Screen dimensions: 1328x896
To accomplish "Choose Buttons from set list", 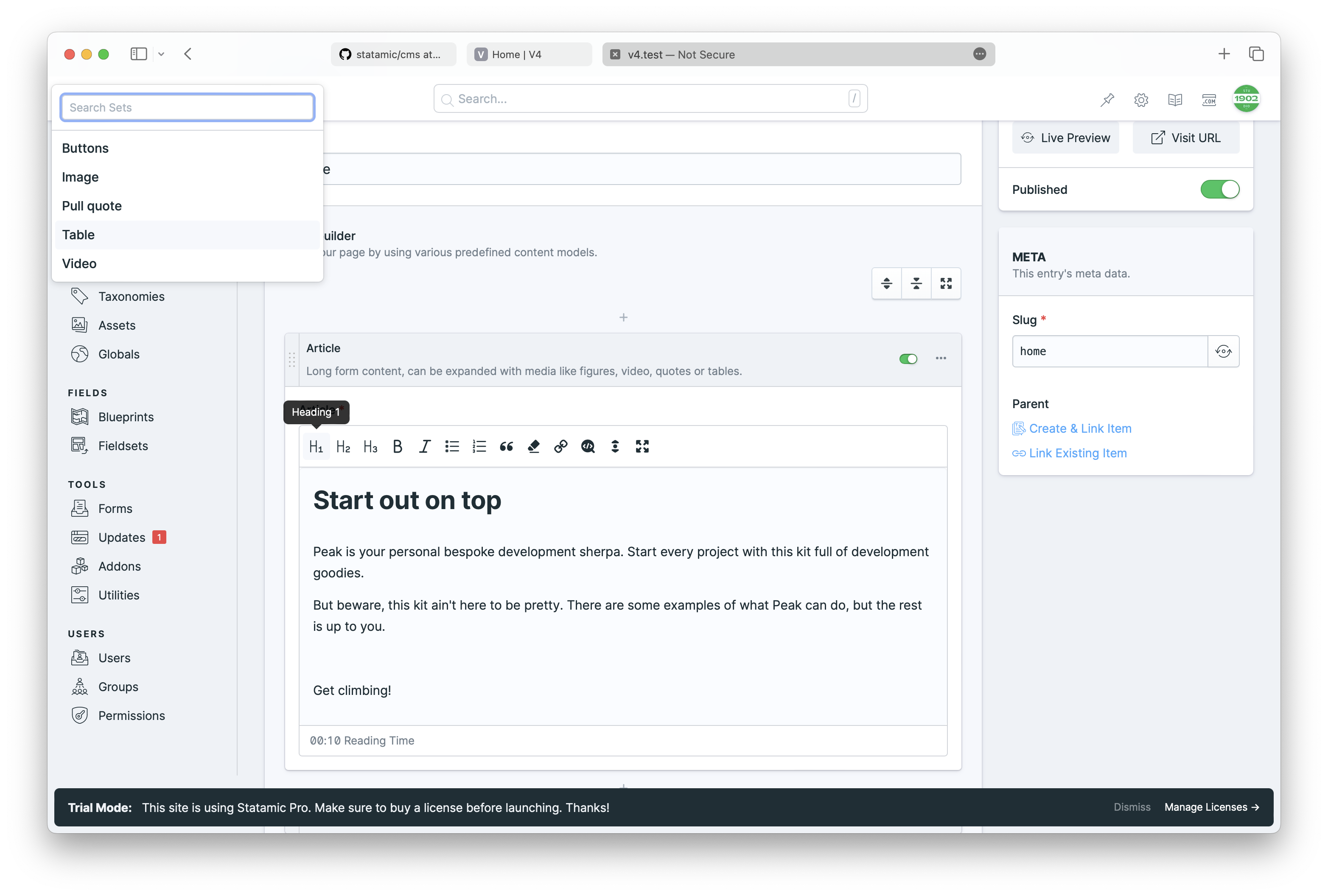I will [x=188, y=148].
